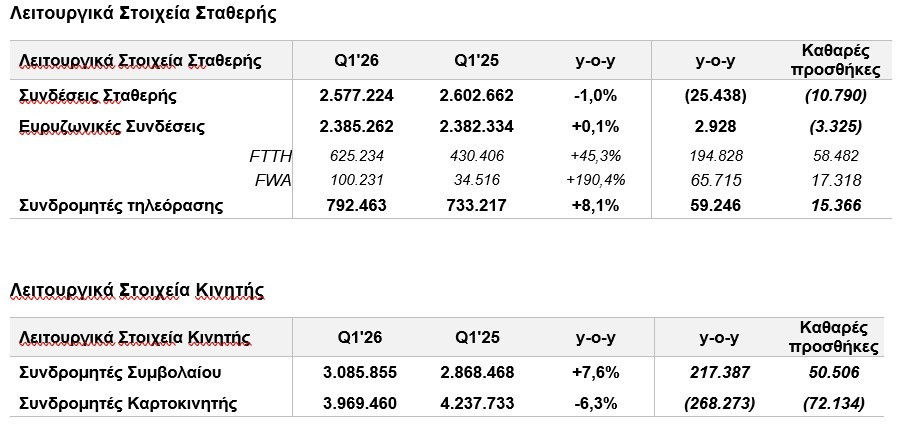897x425 pixels.
Task: Select the FWA row label
Action: (x=273, y=181)
